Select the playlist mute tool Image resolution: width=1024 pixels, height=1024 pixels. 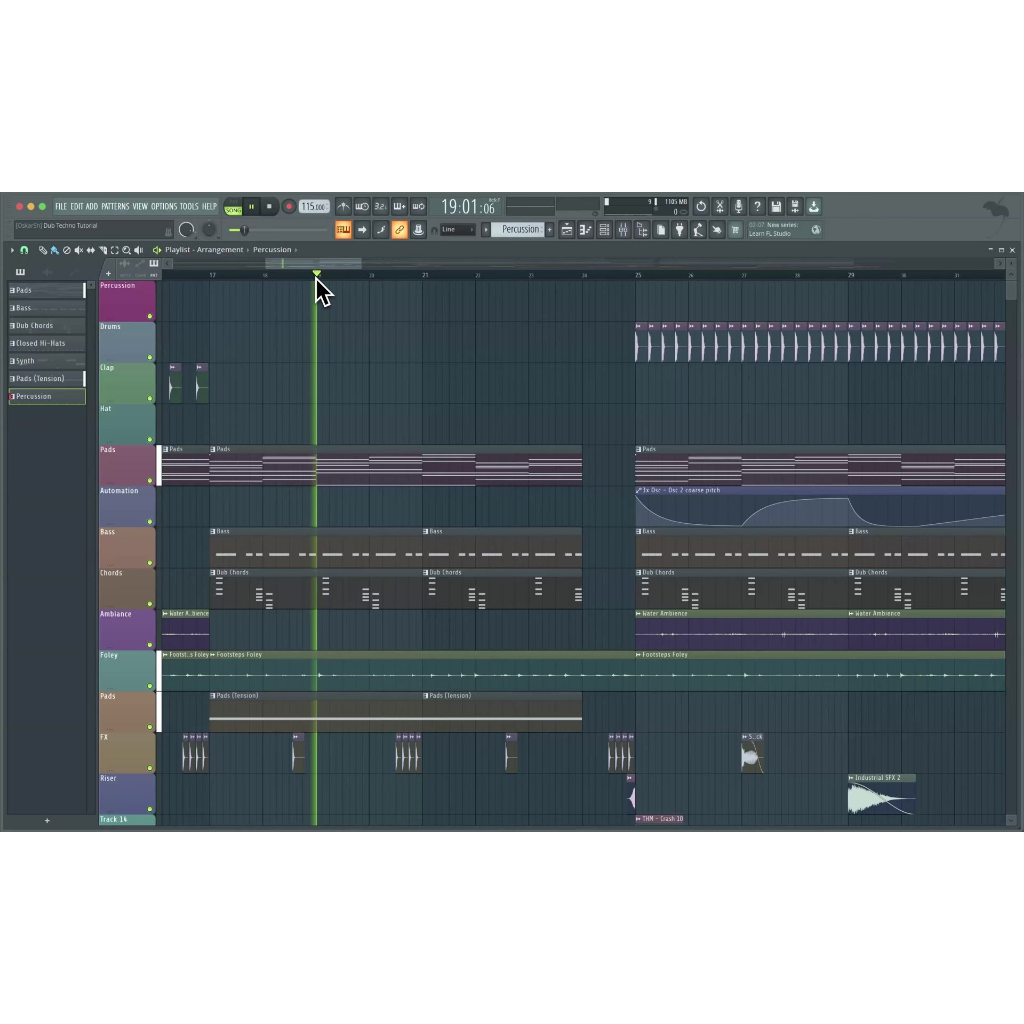click(x=79, y=250)
